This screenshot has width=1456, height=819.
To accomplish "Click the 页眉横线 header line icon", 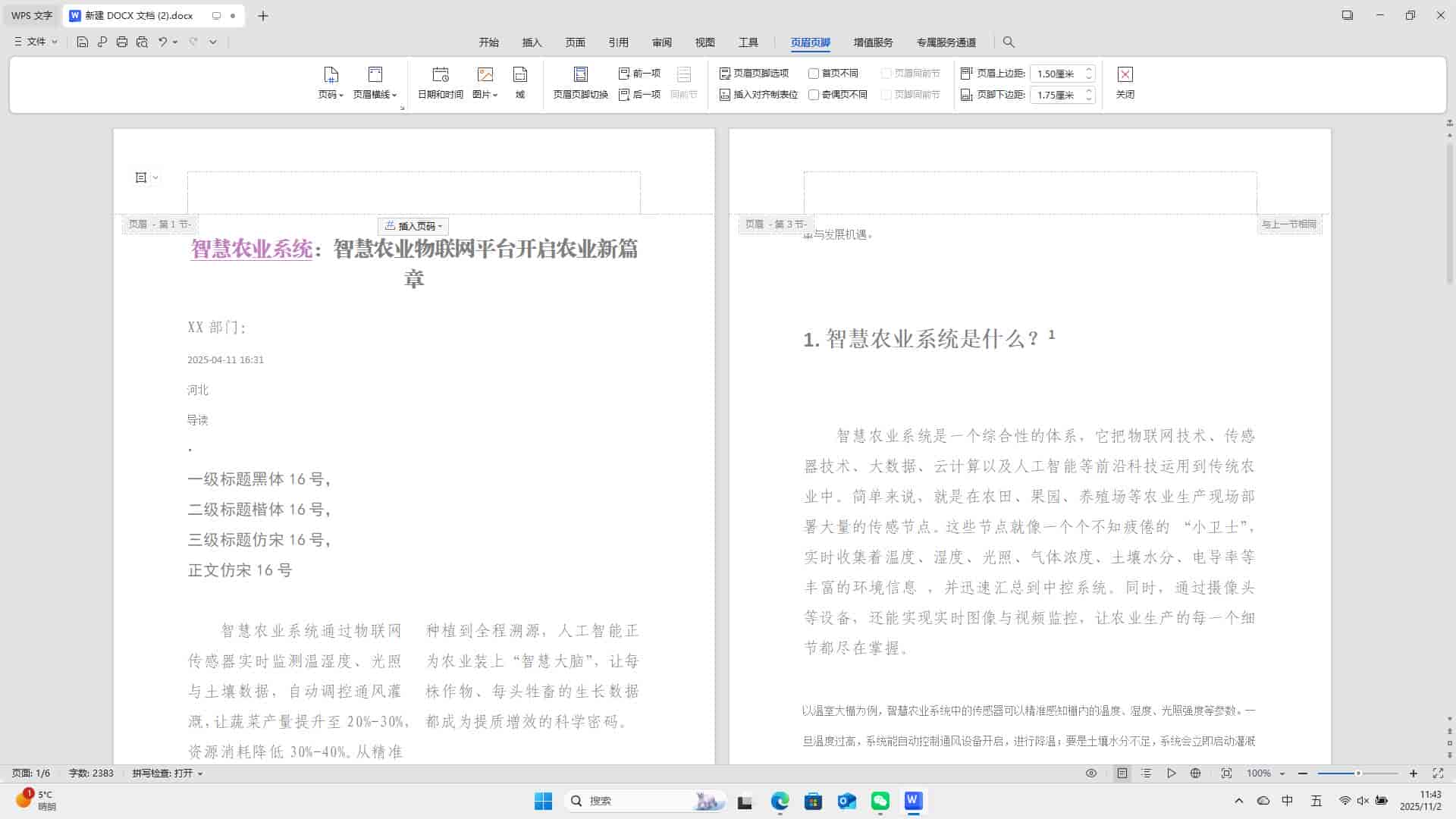I will click(375, 74).
